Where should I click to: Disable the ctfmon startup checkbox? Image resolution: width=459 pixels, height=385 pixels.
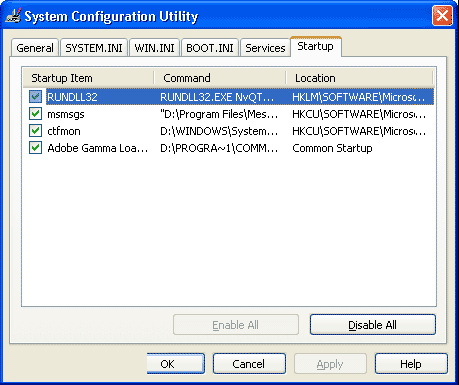coord(35,131)
